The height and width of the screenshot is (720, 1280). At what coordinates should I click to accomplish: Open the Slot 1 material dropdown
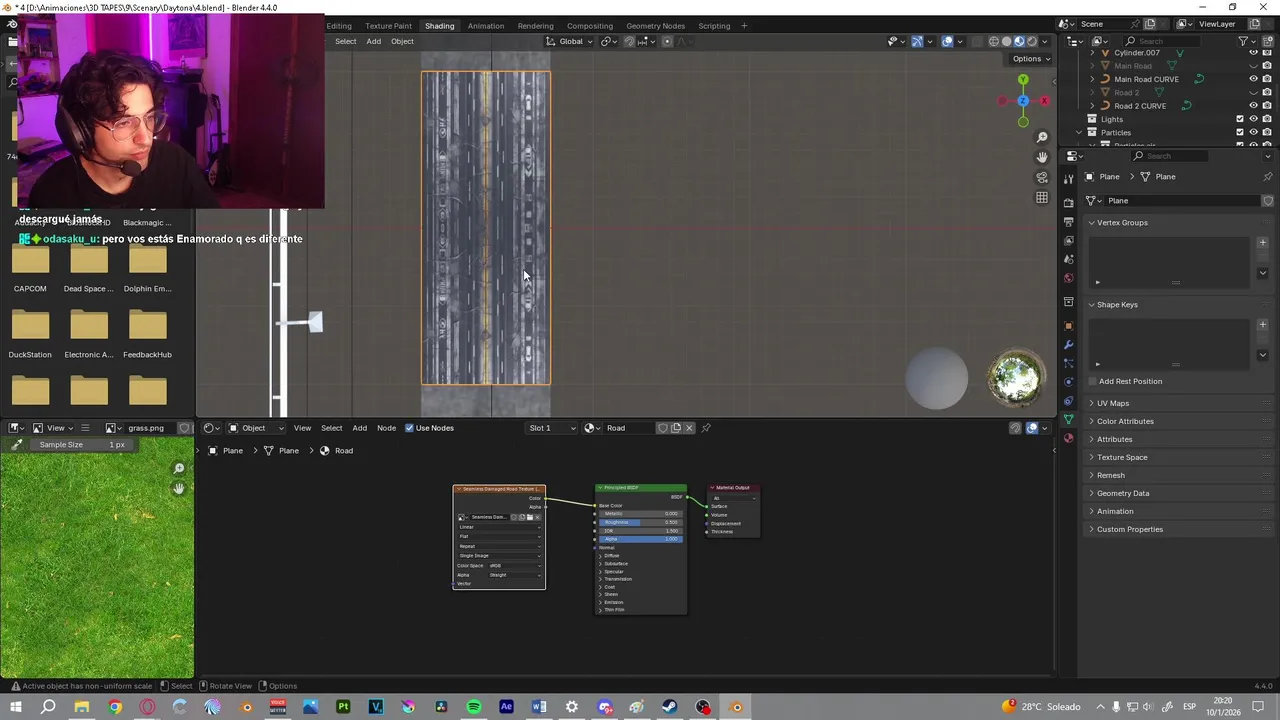[552, 428]
